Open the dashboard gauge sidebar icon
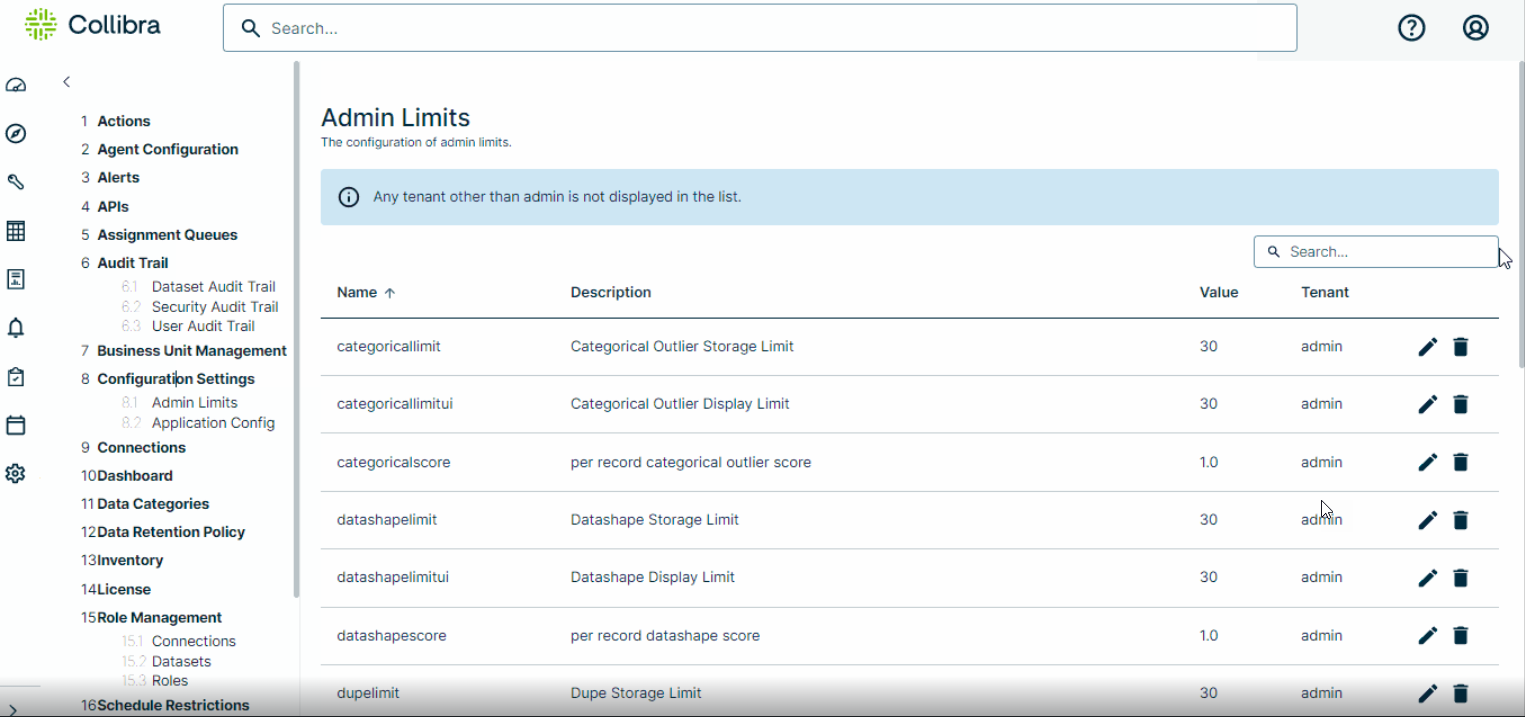This screenshot has width=1525, height=717. [15, 85]
